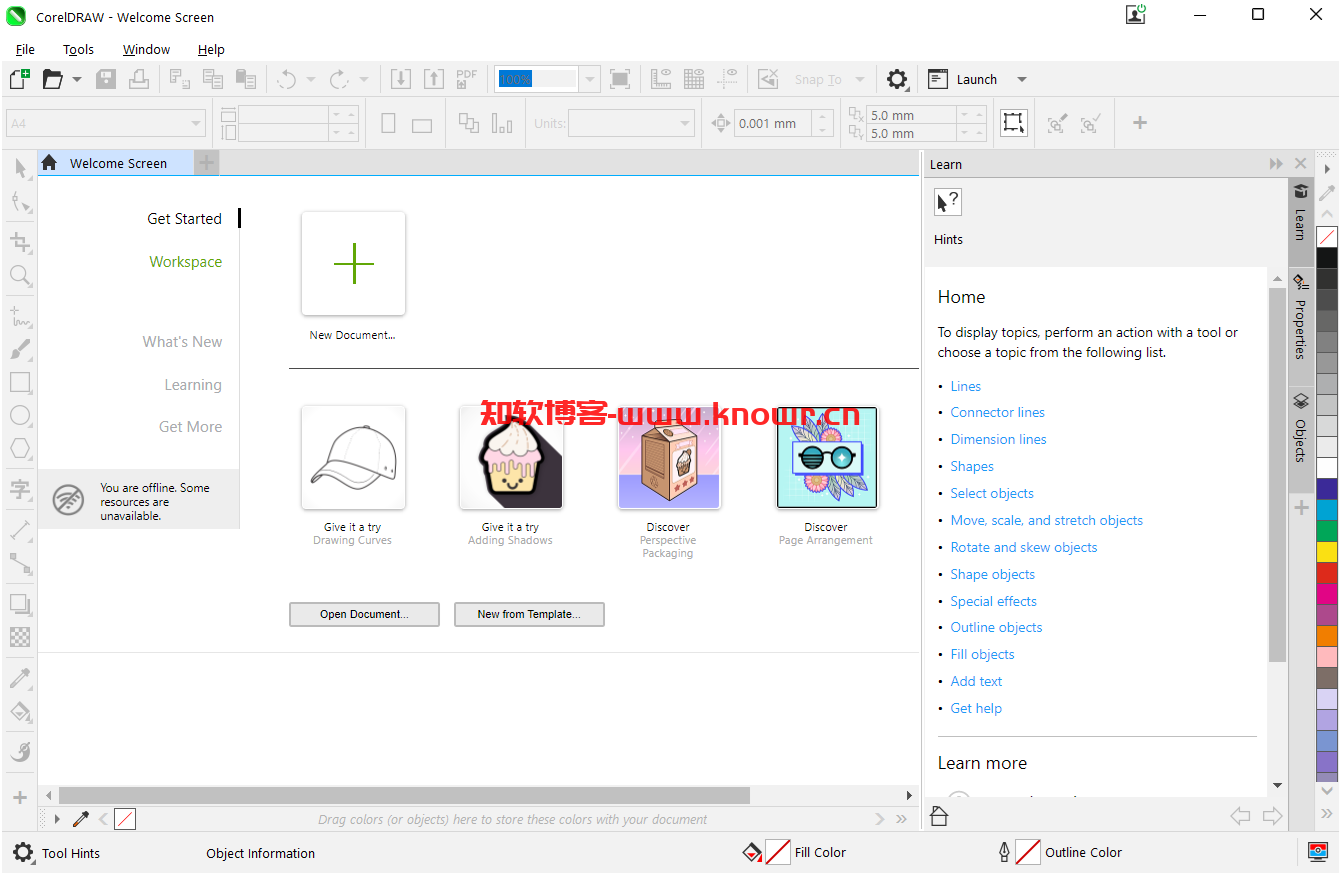The height and width of the screenshot is (875, 1341).
Task: Select the Rectangle tool
Action: click(x=20, y=382)
